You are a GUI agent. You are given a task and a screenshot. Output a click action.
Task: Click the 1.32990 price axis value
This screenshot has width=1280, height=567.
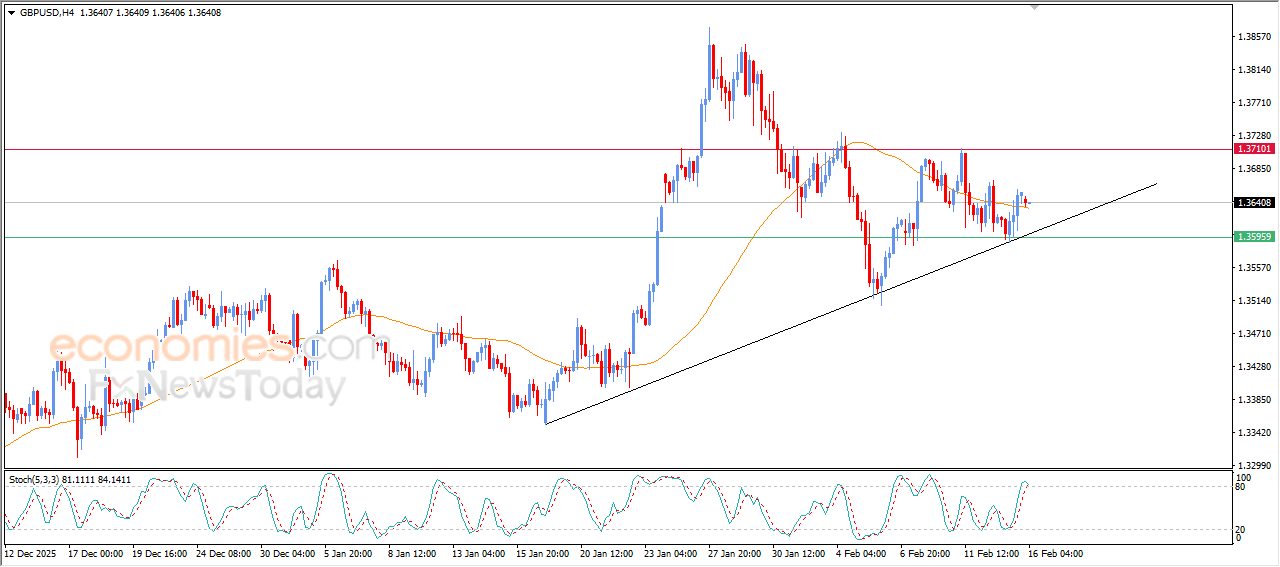[x=1254, y=466]
